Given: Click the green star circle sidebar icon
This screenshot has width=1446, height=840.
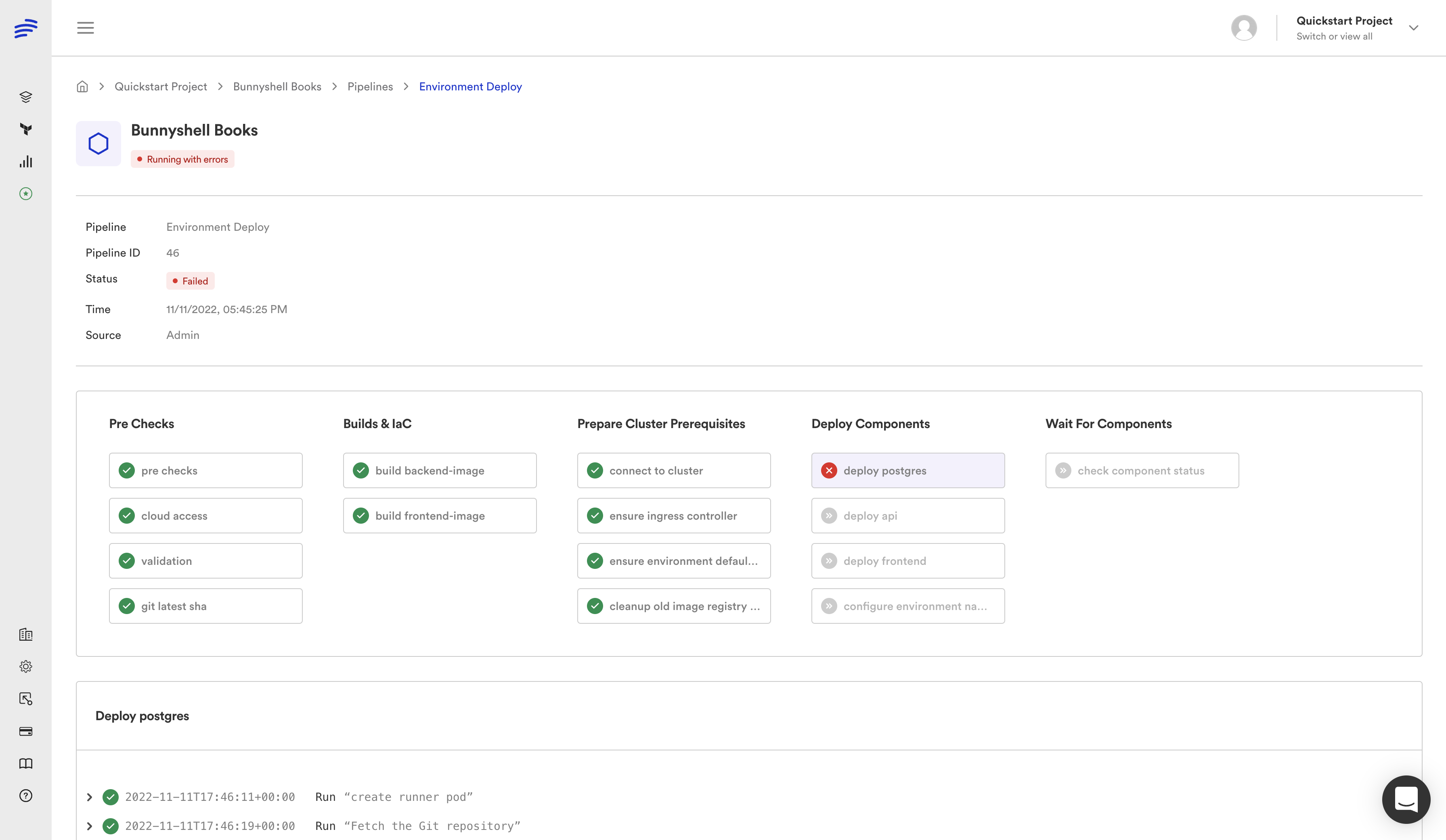Looking at the screenshot, I should coord(26,194).
